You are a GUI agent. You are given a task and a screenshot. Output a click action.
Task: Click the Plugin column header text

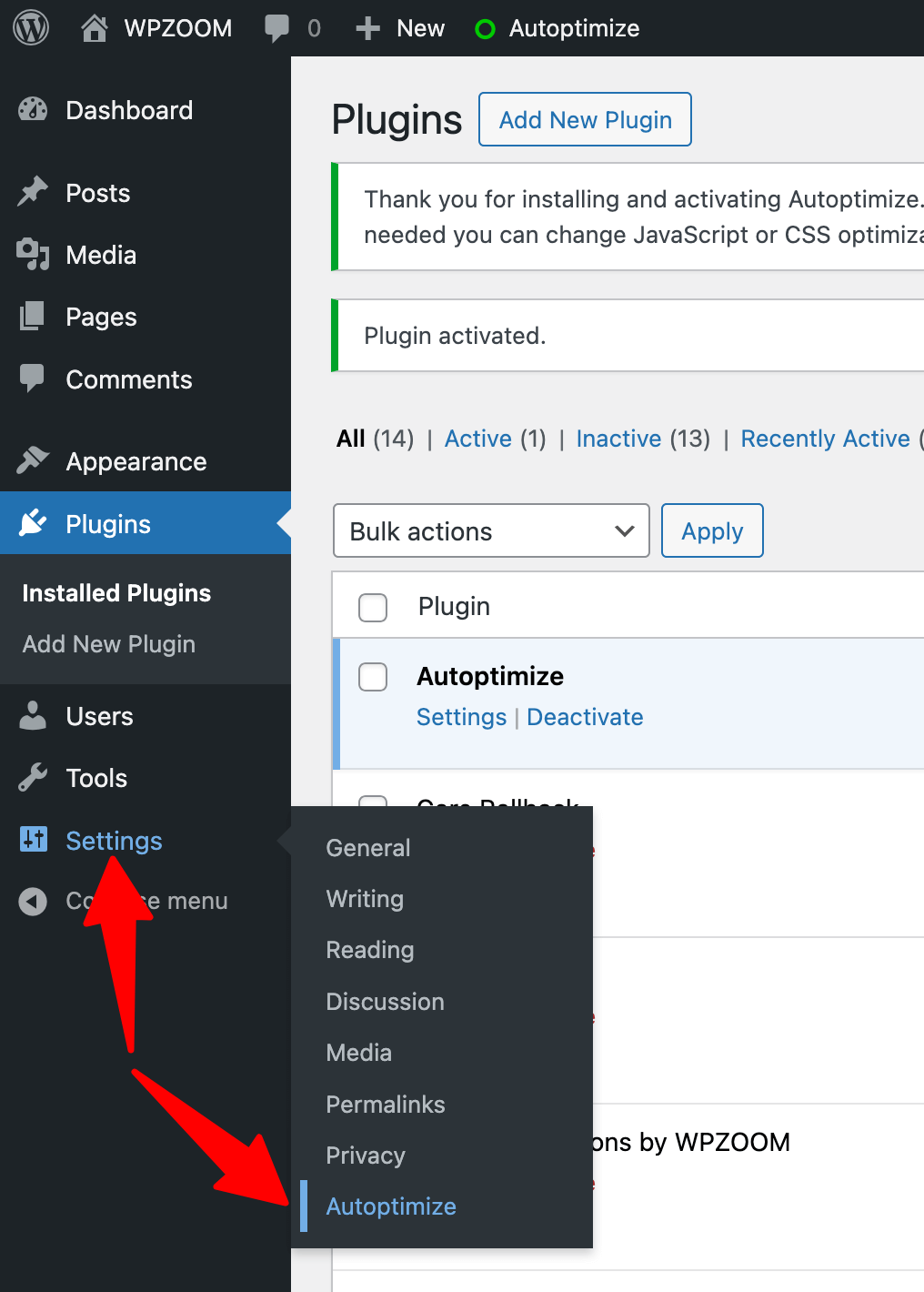(454, 606)
